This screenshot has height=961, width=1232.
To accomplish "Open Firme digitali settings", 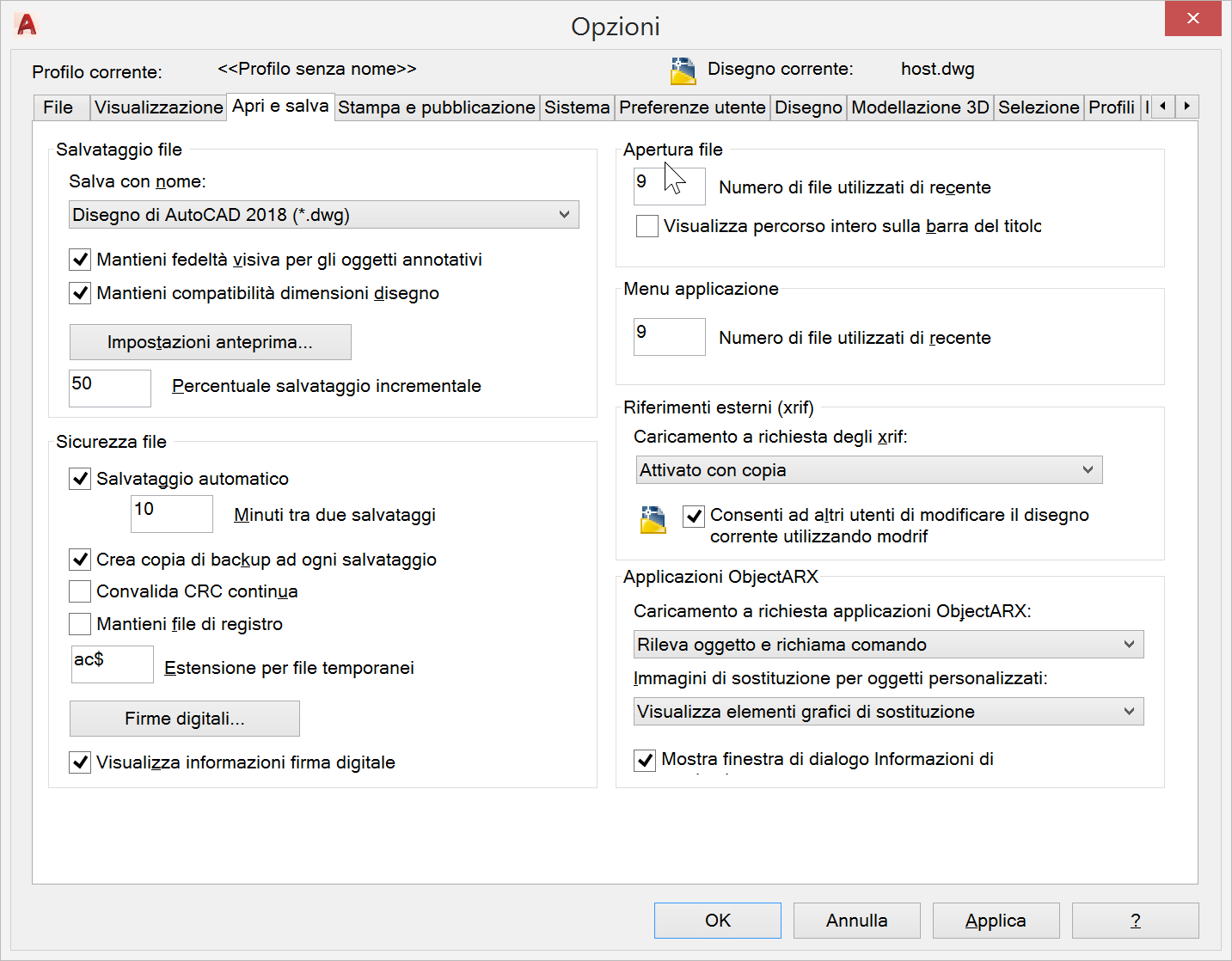I will 184,719.
